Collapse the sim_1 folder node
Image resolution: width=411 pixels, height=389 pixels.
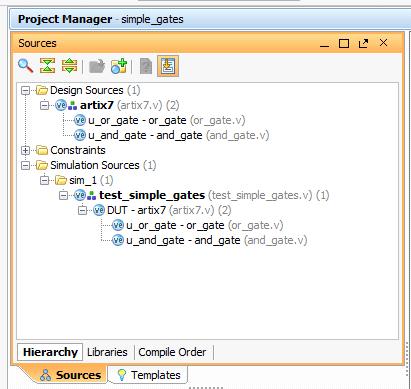pyautogui.click(x=44, y=180)
